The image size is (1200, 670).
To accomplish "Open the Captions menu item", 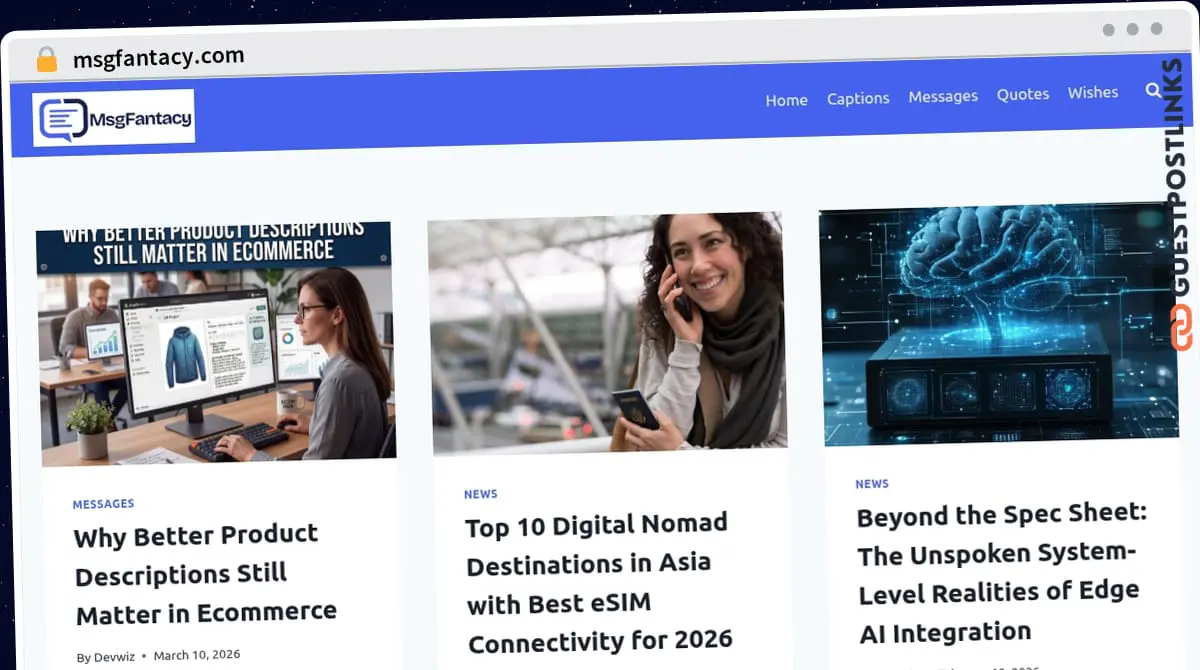I will pos(858,98).
